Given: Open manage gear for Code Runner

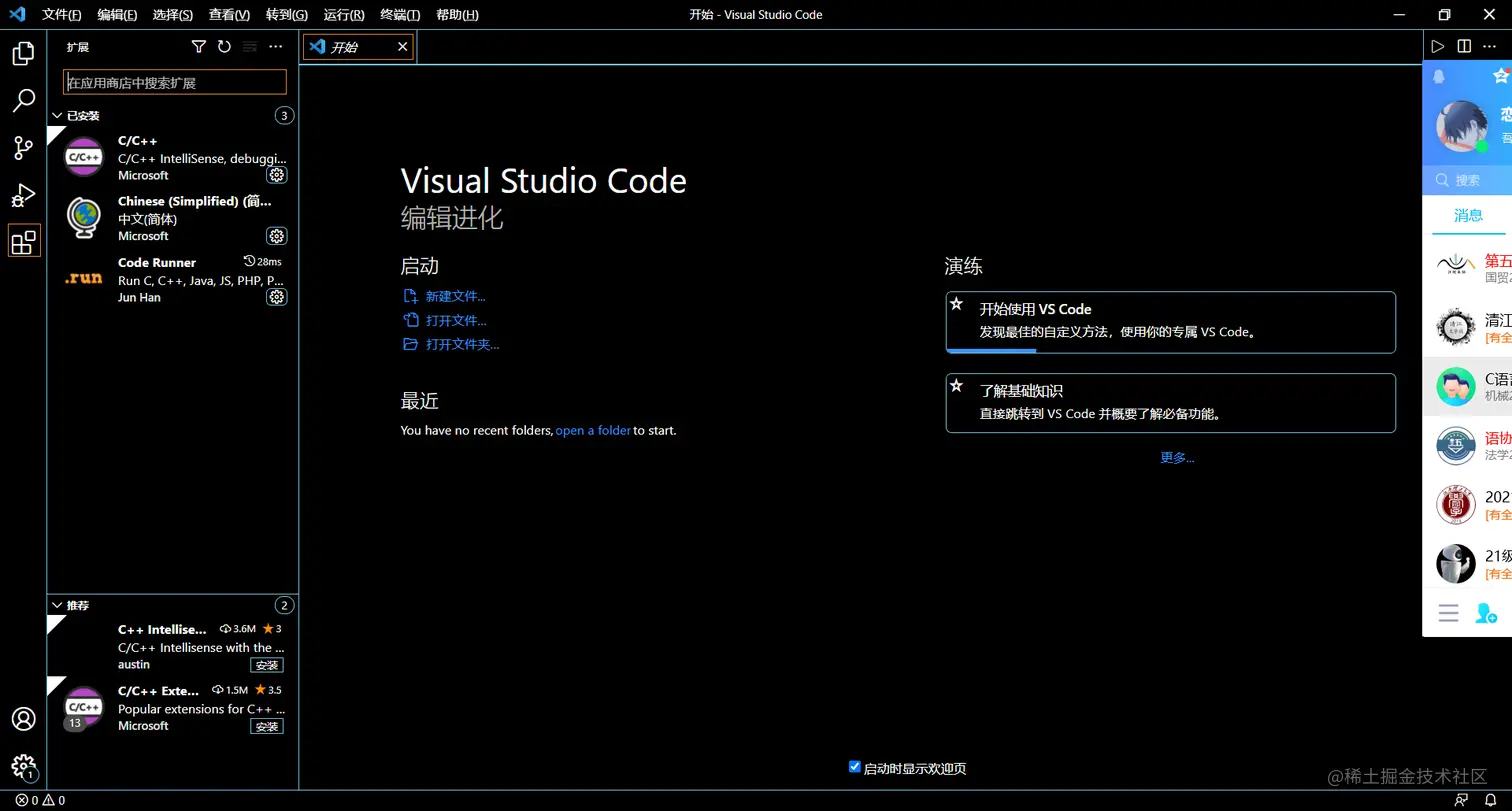Looking at the screenshot, I should click(x=277, y=297).
